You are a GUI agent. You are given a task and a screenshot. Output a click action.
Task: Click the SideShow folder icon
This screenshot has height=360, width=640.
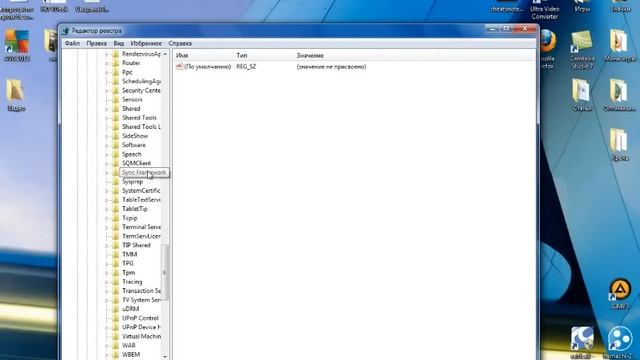[116, 136]
